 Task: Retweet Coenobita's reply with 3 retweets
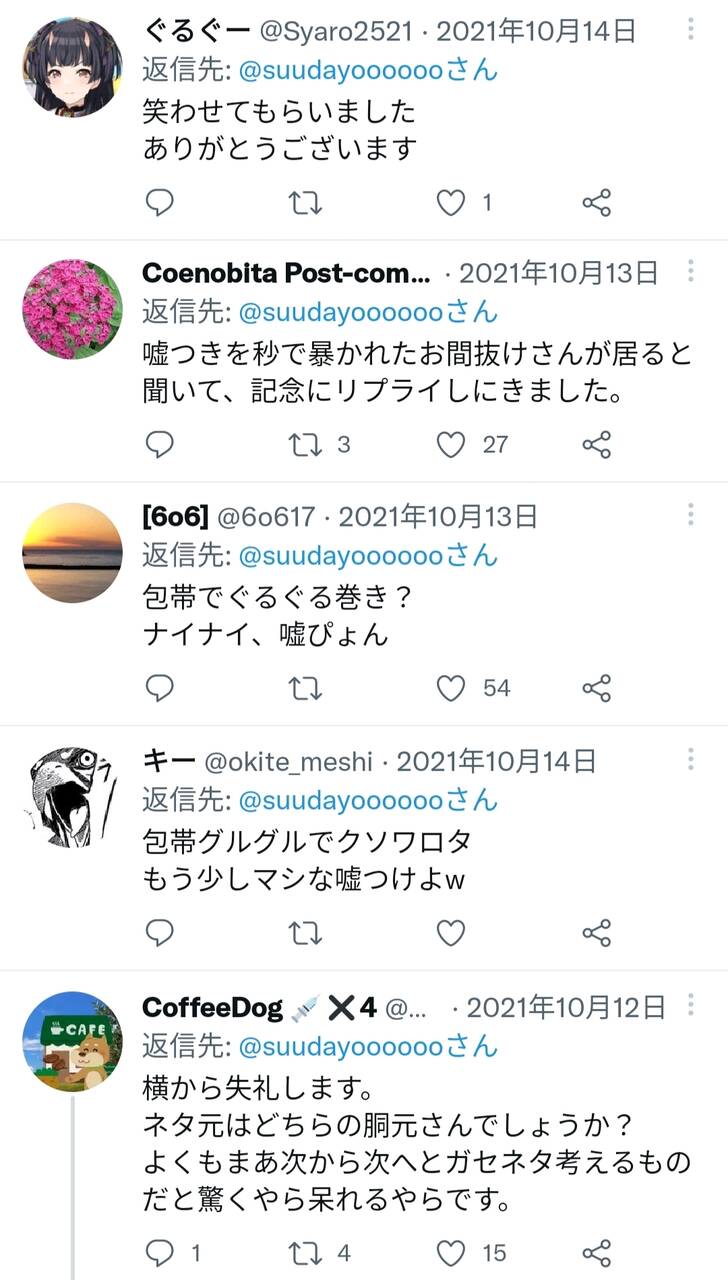point(305,445)
